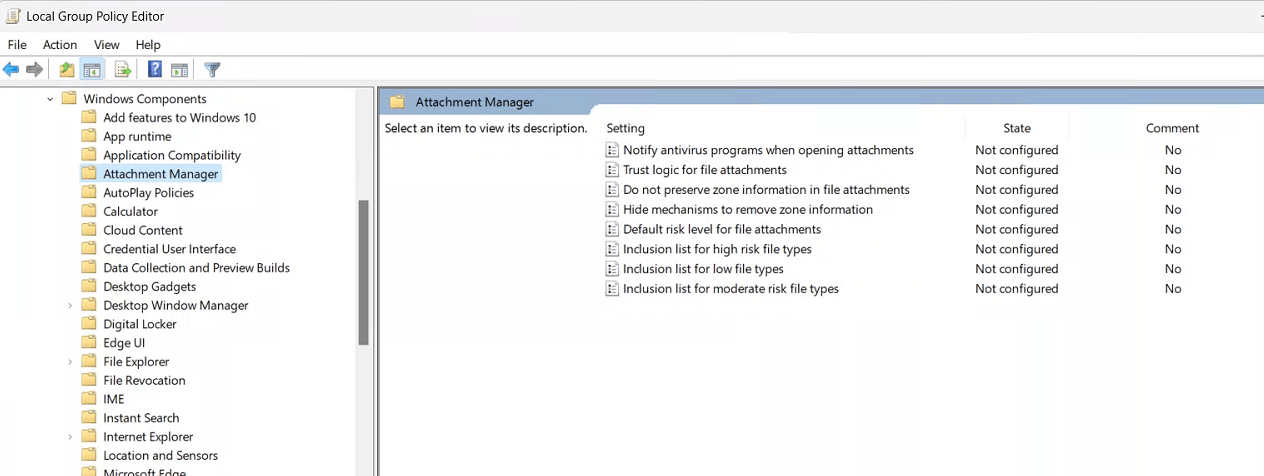Select Desktop Gadgets in the tree

pos(149,287)
